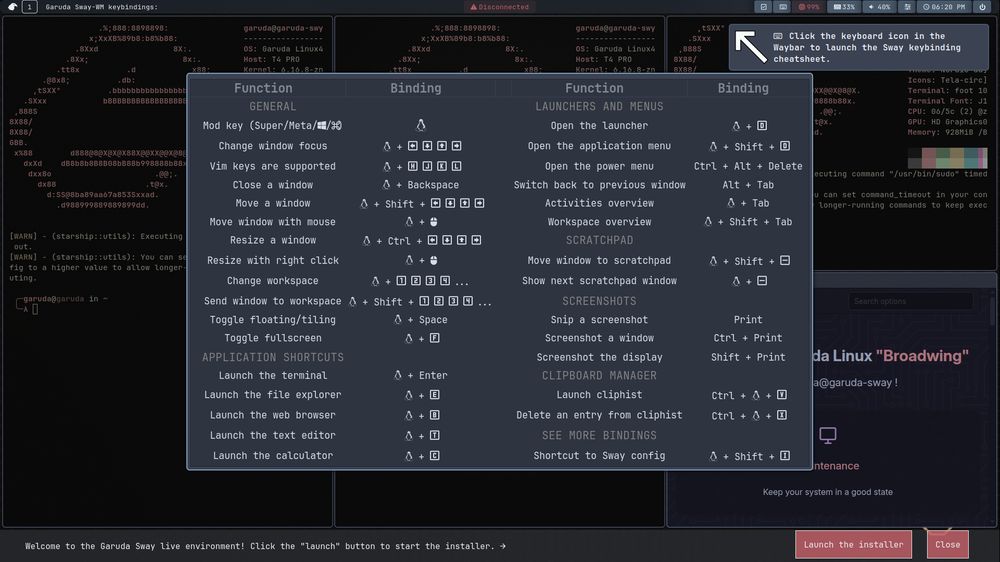The height and width of the screenshot is (562, 1000).
Task: Click the 'Move window to scratchpad' entry
Action: click(x=599, y=260)
